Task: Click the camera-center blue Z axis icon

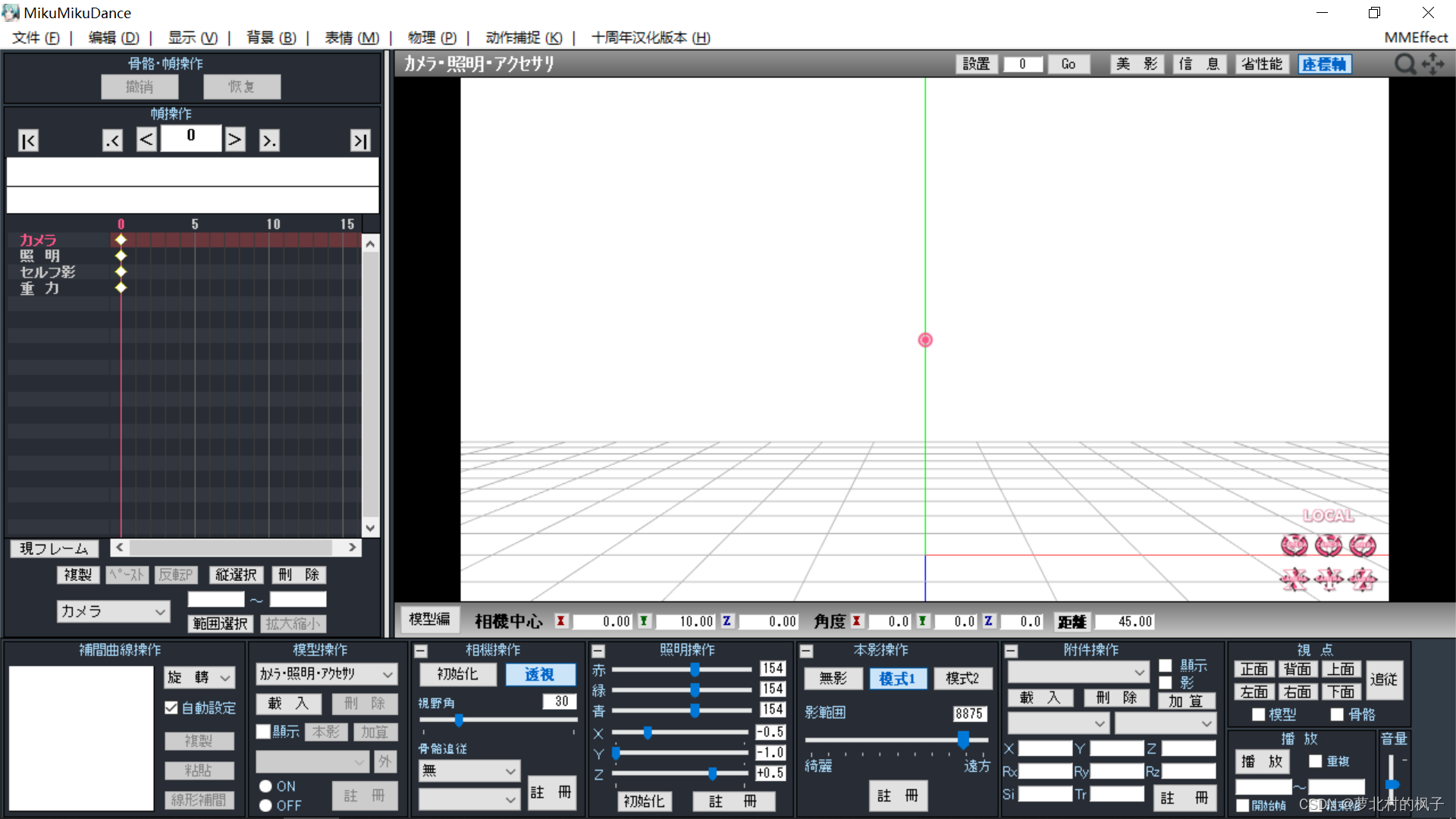Action: (x=726, y=621)
